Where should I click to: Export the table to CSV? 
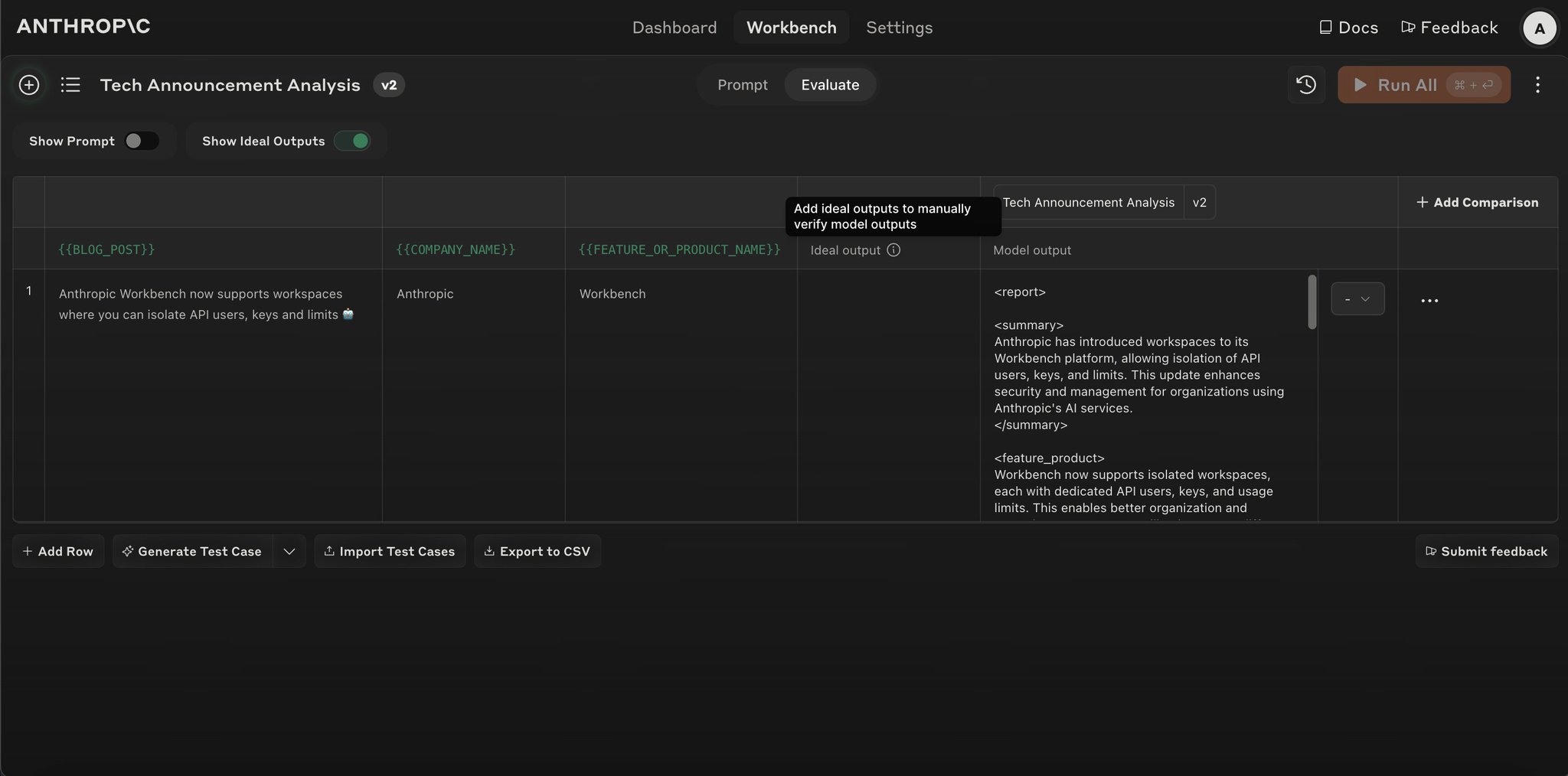point(537,551)
